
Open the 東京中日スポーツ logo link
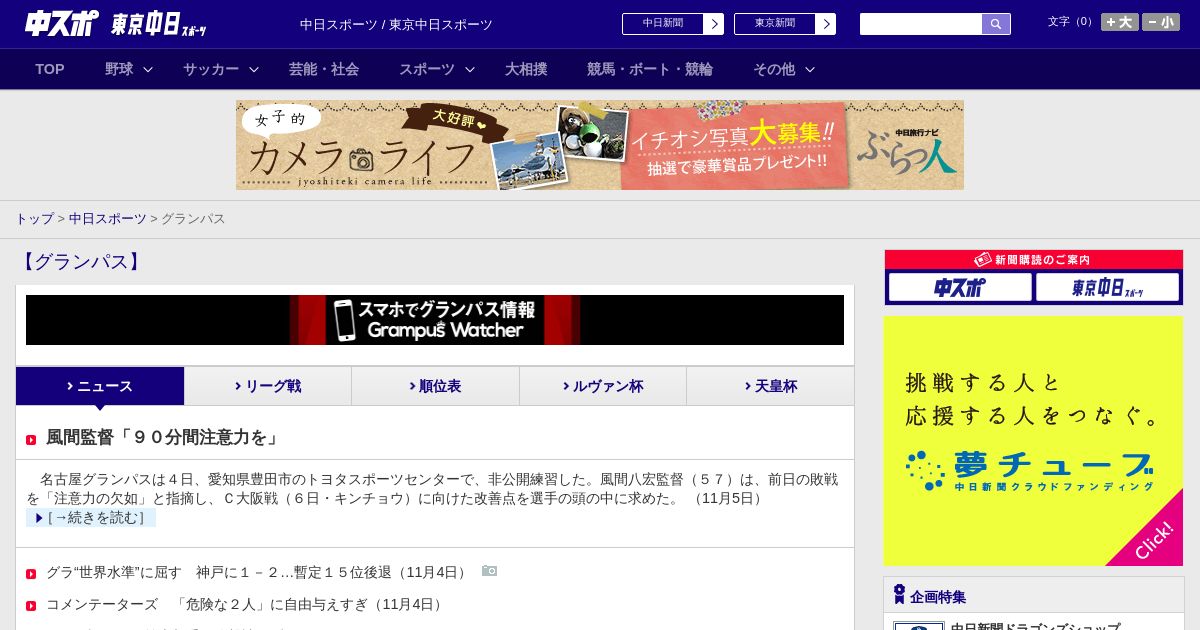tap(159, 24)
